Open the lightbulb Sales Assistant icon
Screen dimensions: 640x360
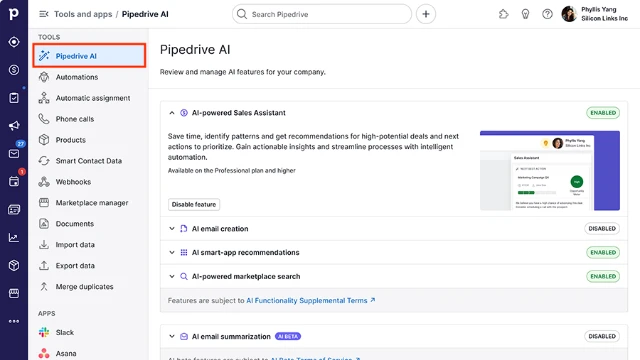(x=525, y=14)
